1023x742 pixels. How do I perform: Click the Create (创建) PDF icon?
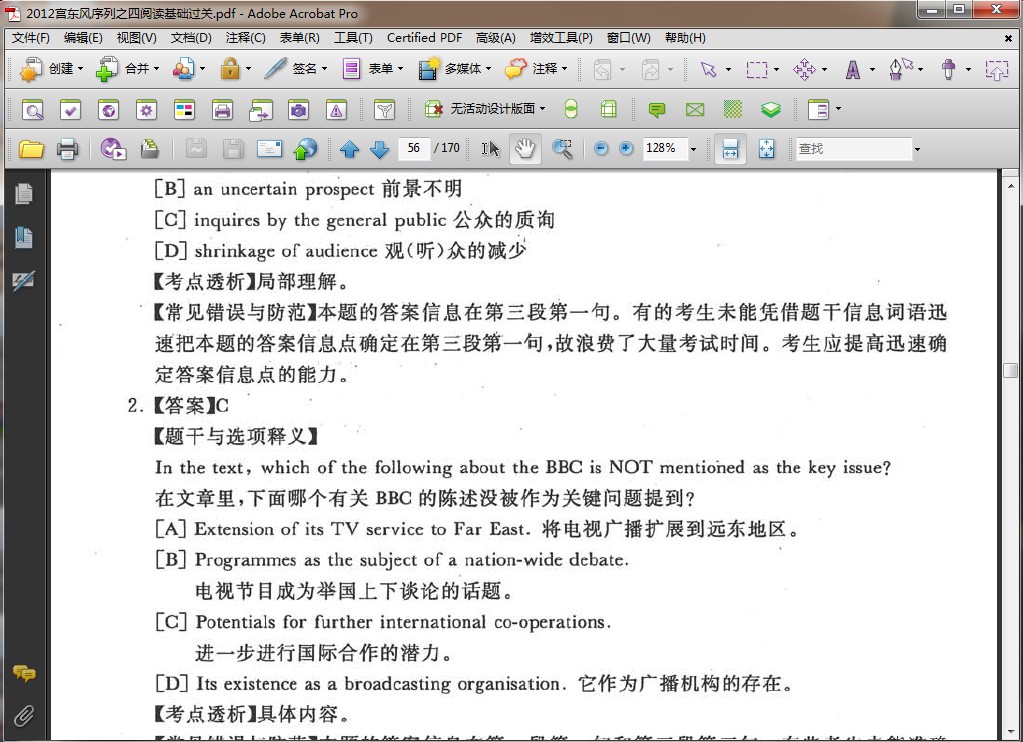(30, 69)
